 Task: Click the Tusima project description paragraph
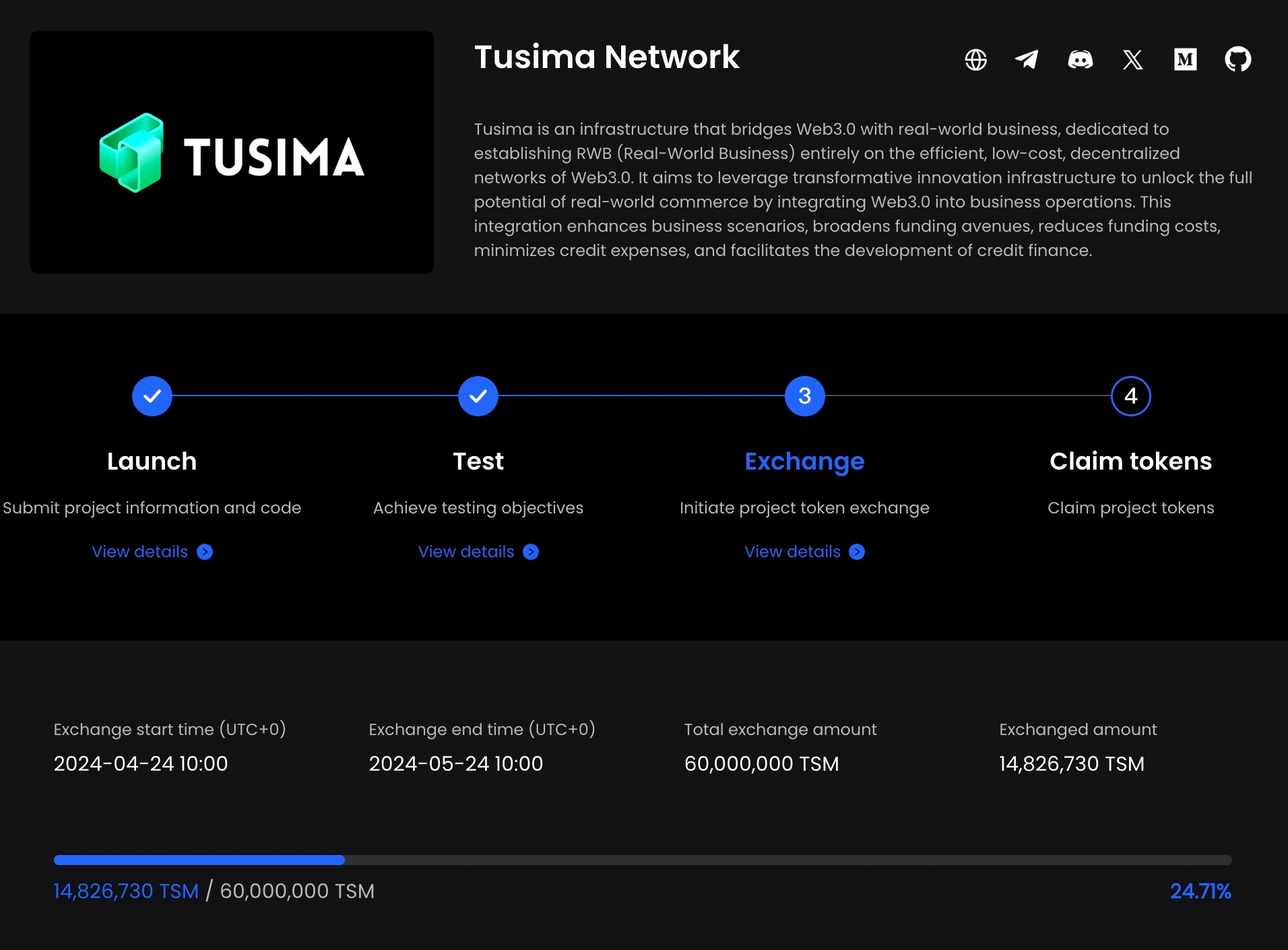(863, 190)
